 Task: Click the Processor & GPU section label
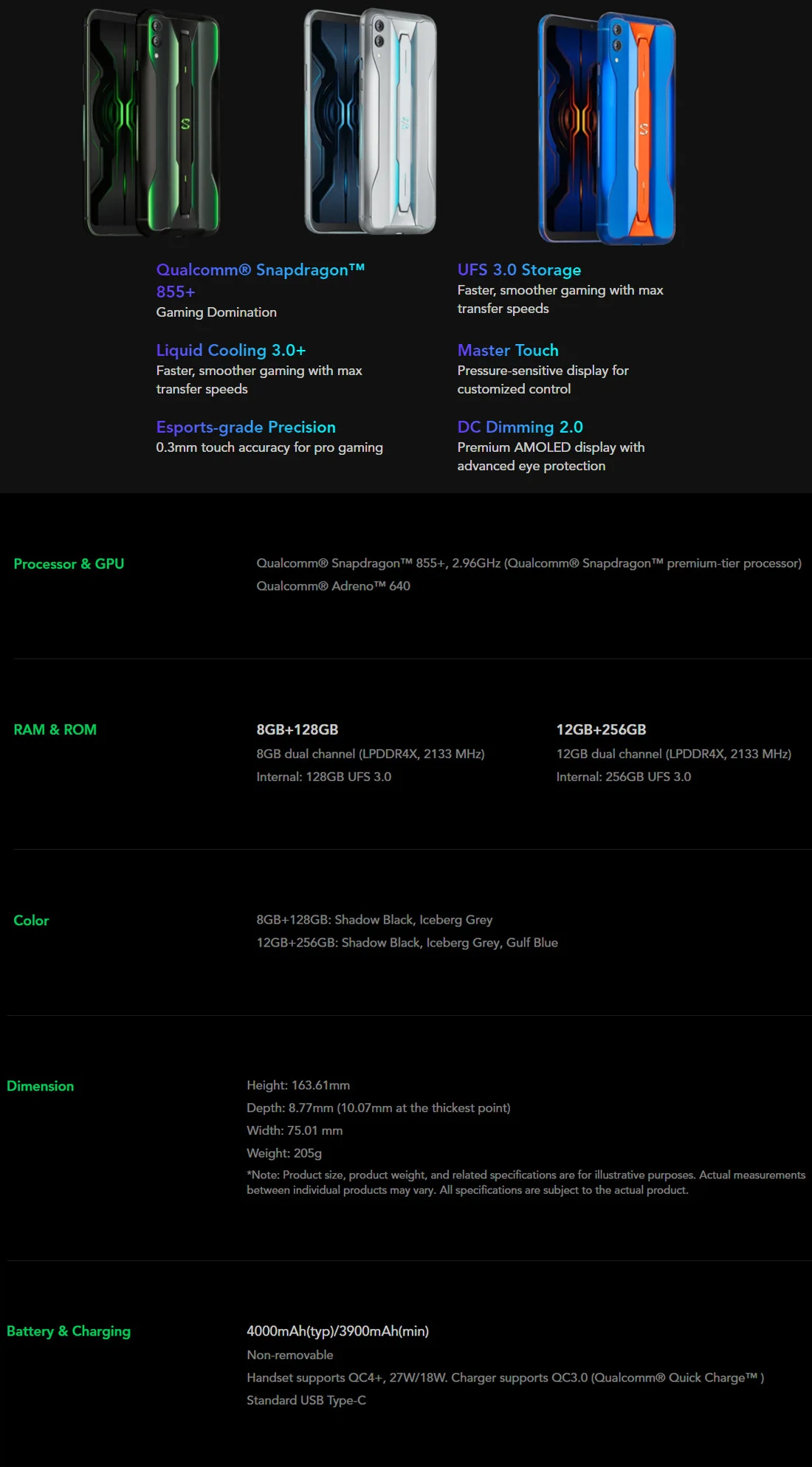(x=69, y=564)
